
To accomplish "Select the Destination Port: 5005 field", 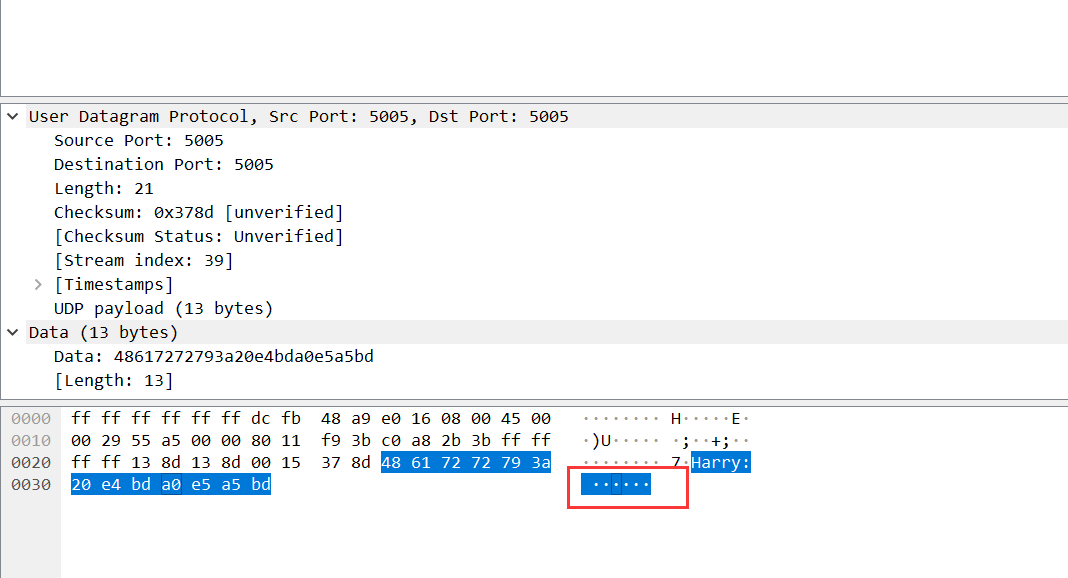I will pos(163,164).
